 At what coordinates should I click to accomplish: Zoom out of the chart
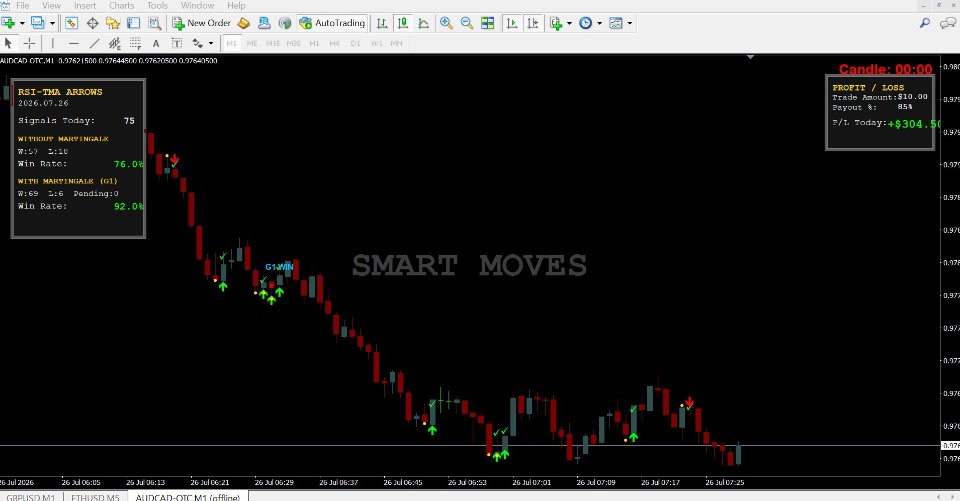467,23
